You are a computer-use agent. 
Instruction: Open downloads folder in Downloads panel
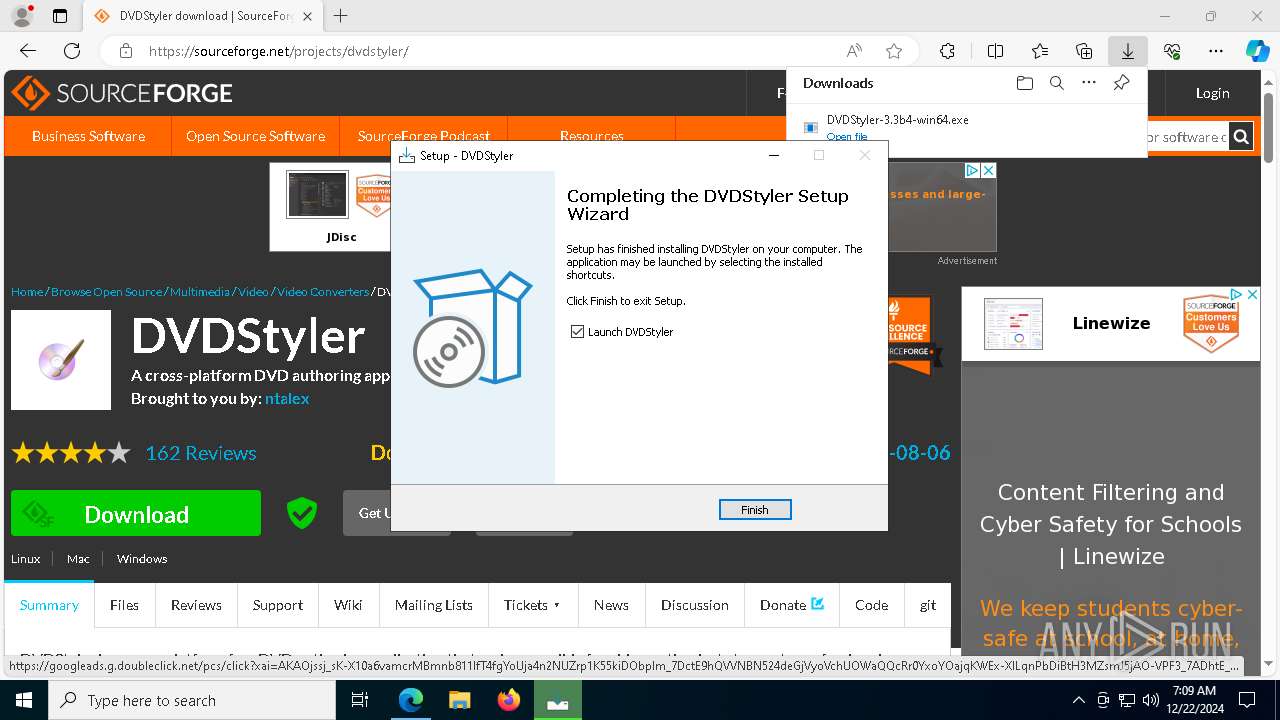point(1025,83)
